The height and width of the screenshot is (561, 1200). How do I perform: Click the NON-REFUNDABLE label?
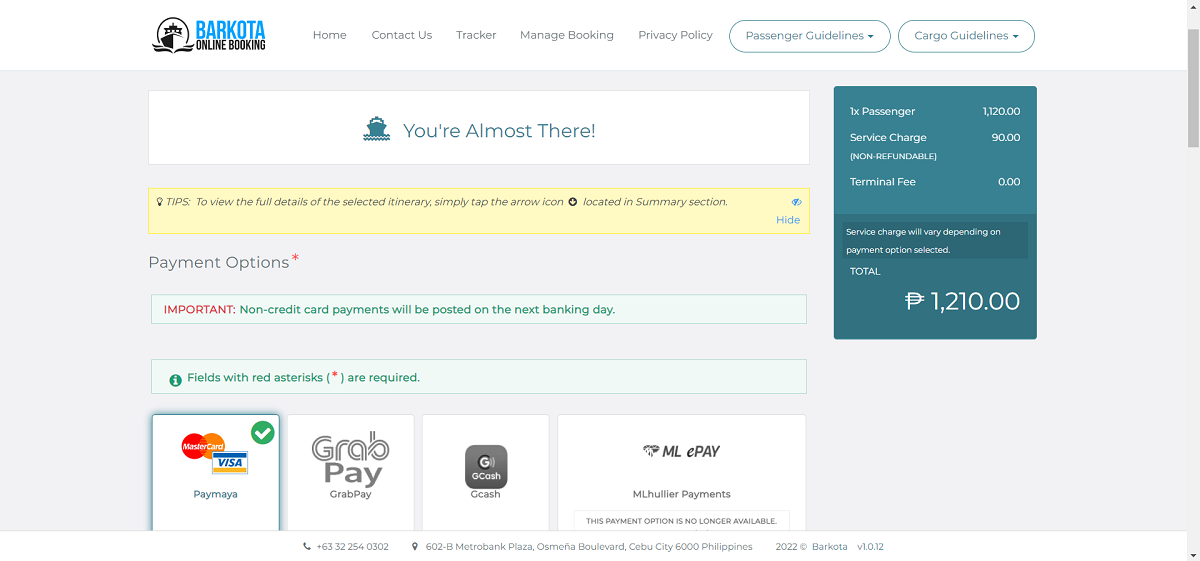(x=893, y=157)
